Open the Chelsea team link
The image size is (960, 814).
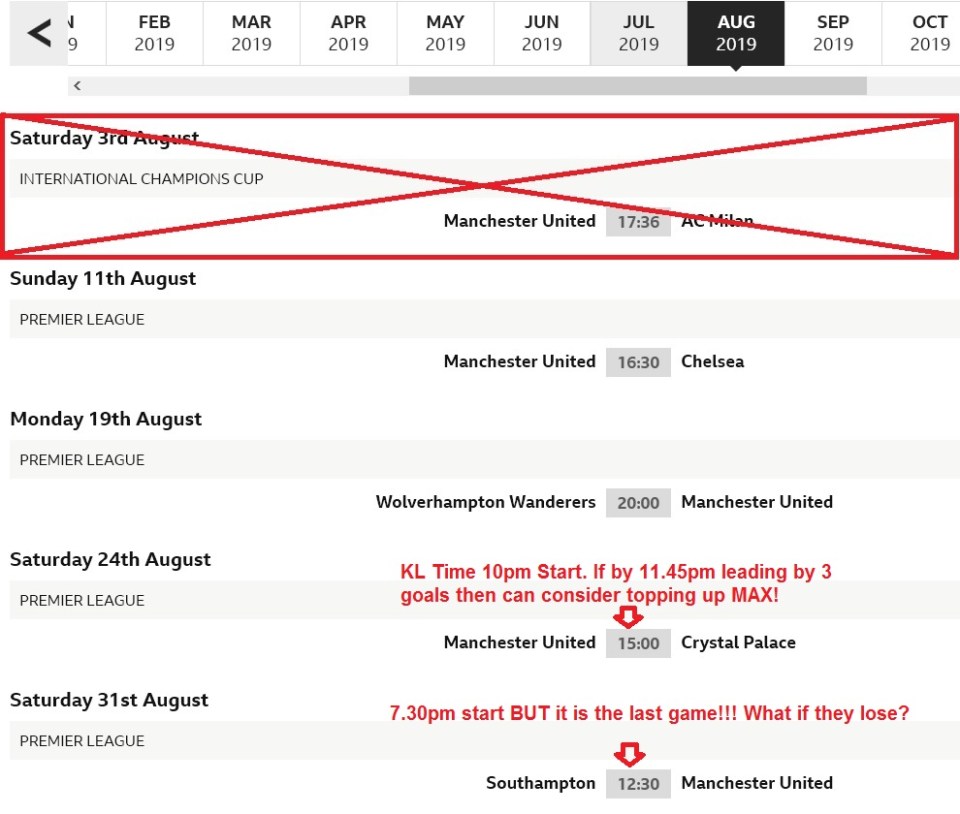[x=712, y=361]
